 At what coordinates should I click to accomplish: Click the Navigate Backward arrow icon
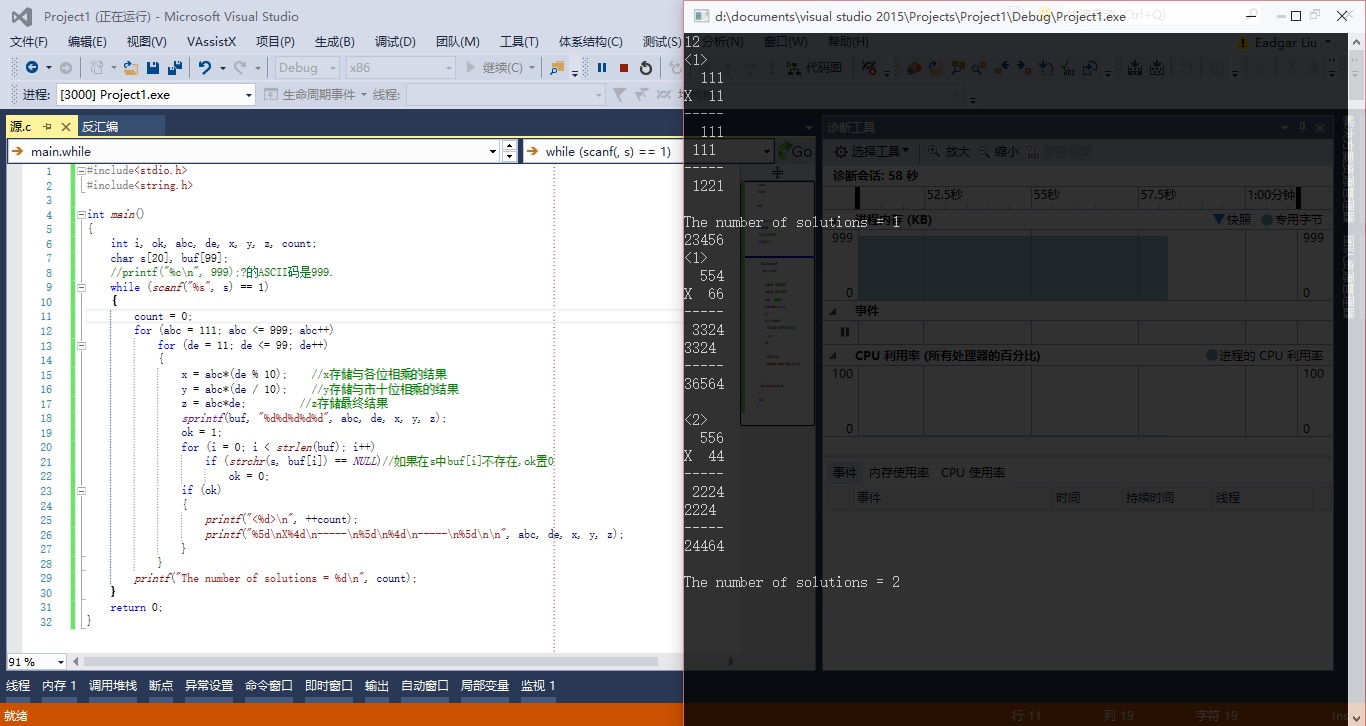32,68
